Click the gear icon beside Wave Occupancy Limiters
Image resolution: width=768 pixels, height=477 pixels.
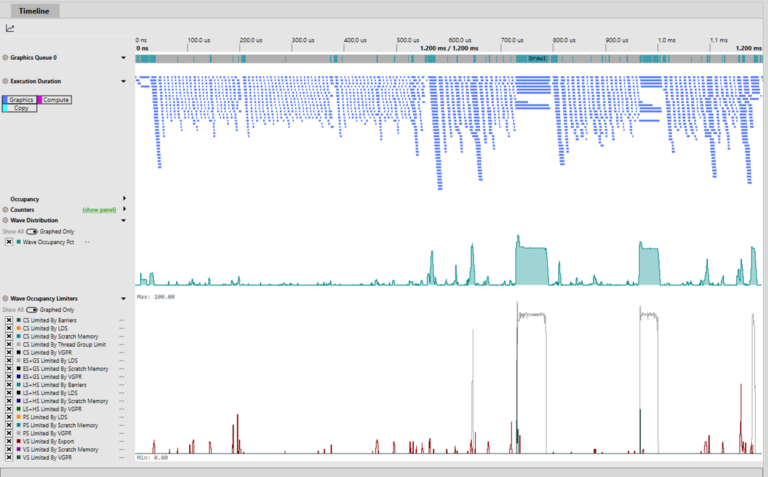pos(5,298)
